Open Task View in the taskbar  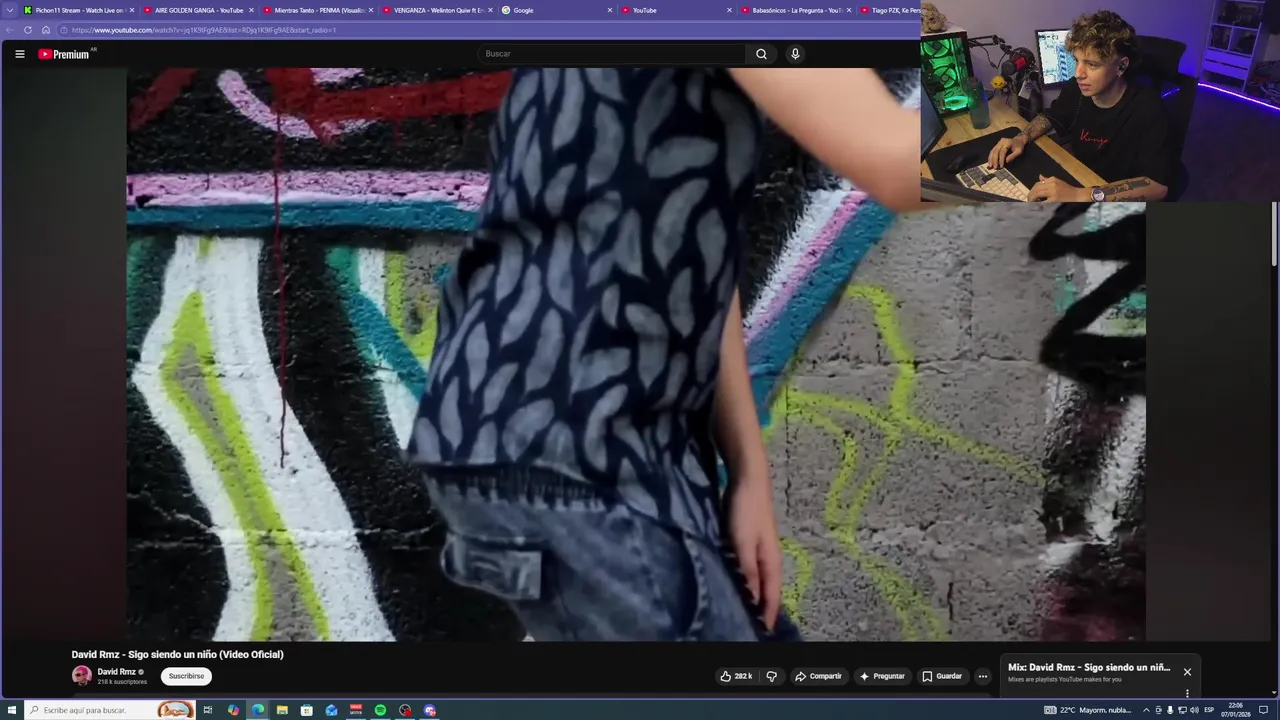pos(208,710)
